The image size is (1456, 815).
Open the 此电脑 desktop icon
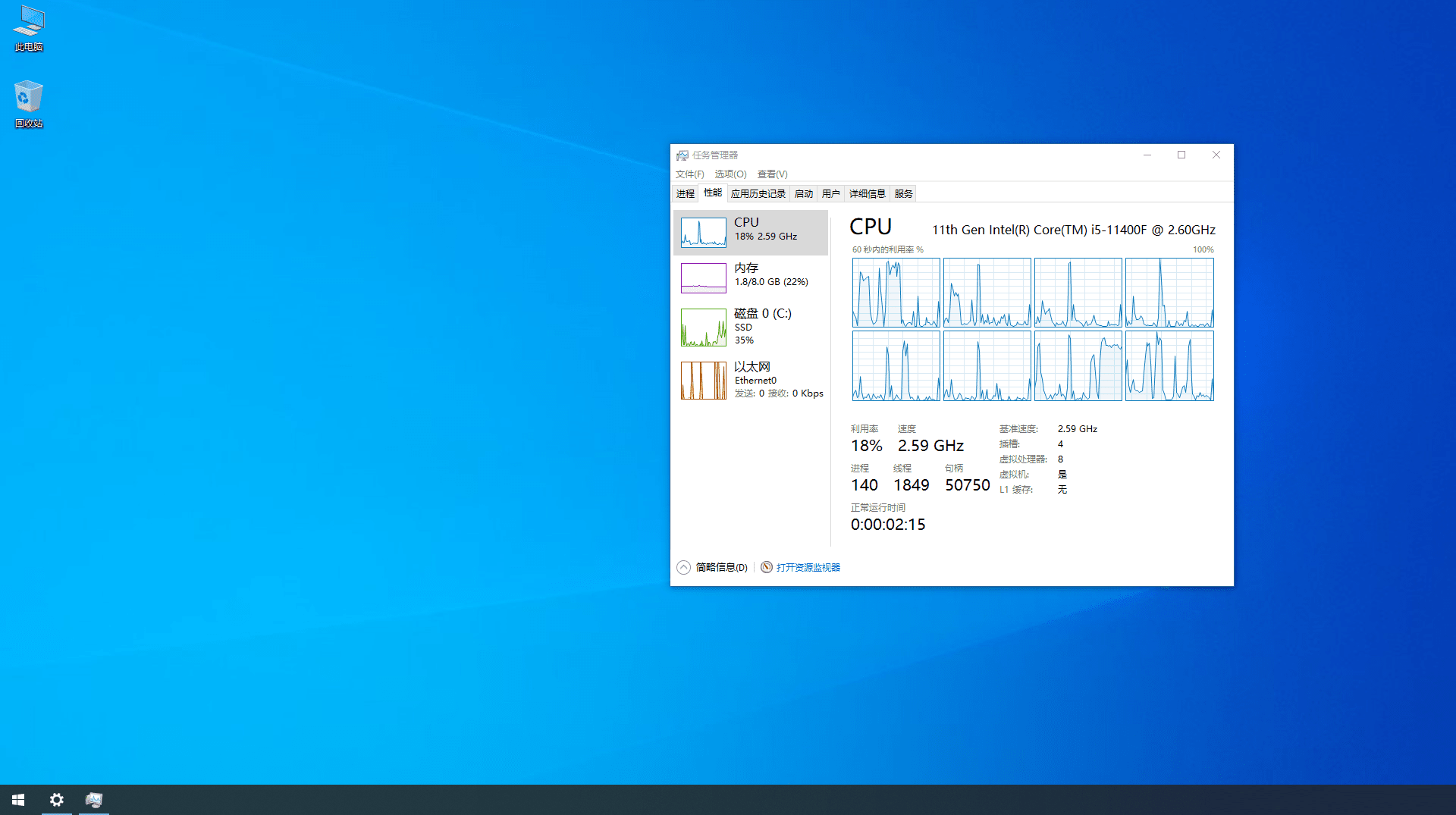point(29,29)
